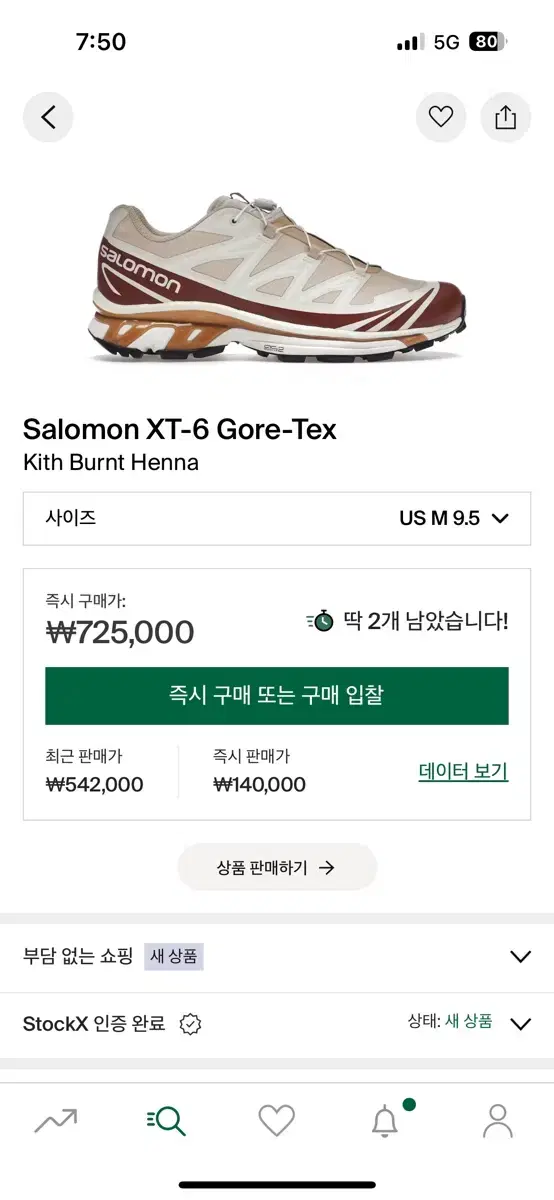
Task: Tap the 상품 판매하기 button
Action: [x=277, y=867]
